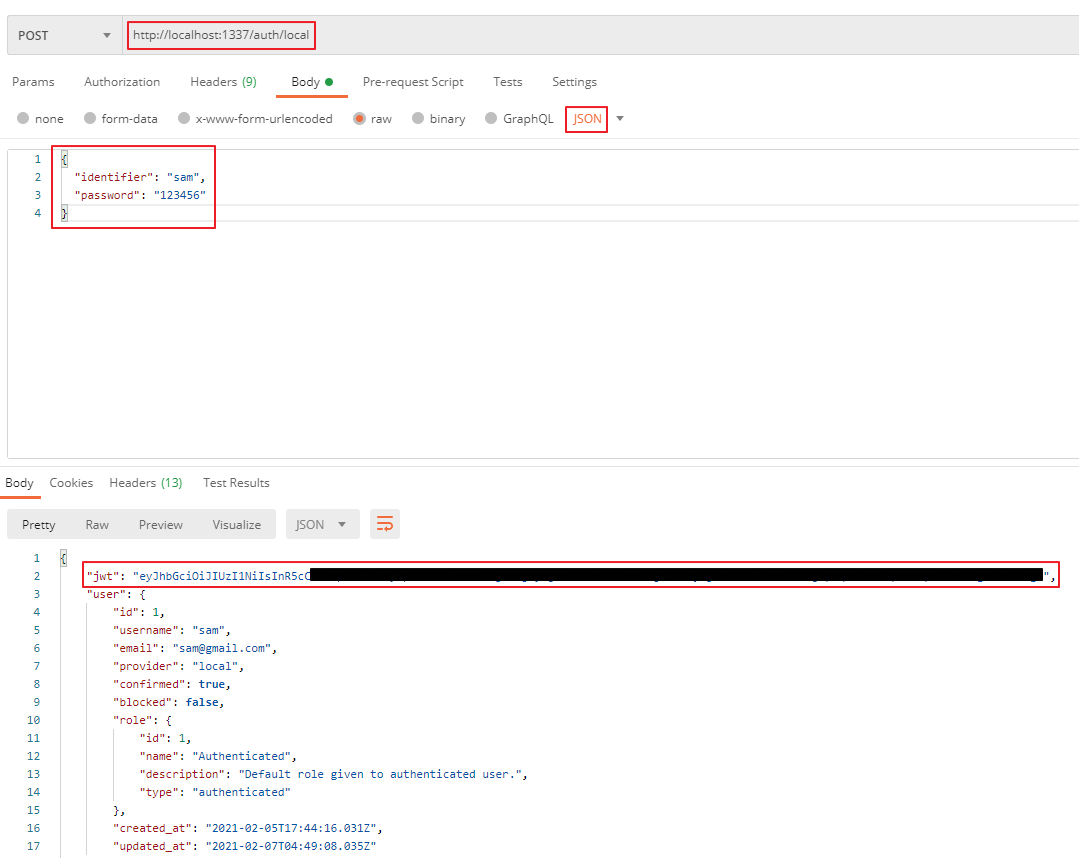Open the POST method dropdown
The height and width of the screenshot is (865, 1079).
[x=64, y=36]
